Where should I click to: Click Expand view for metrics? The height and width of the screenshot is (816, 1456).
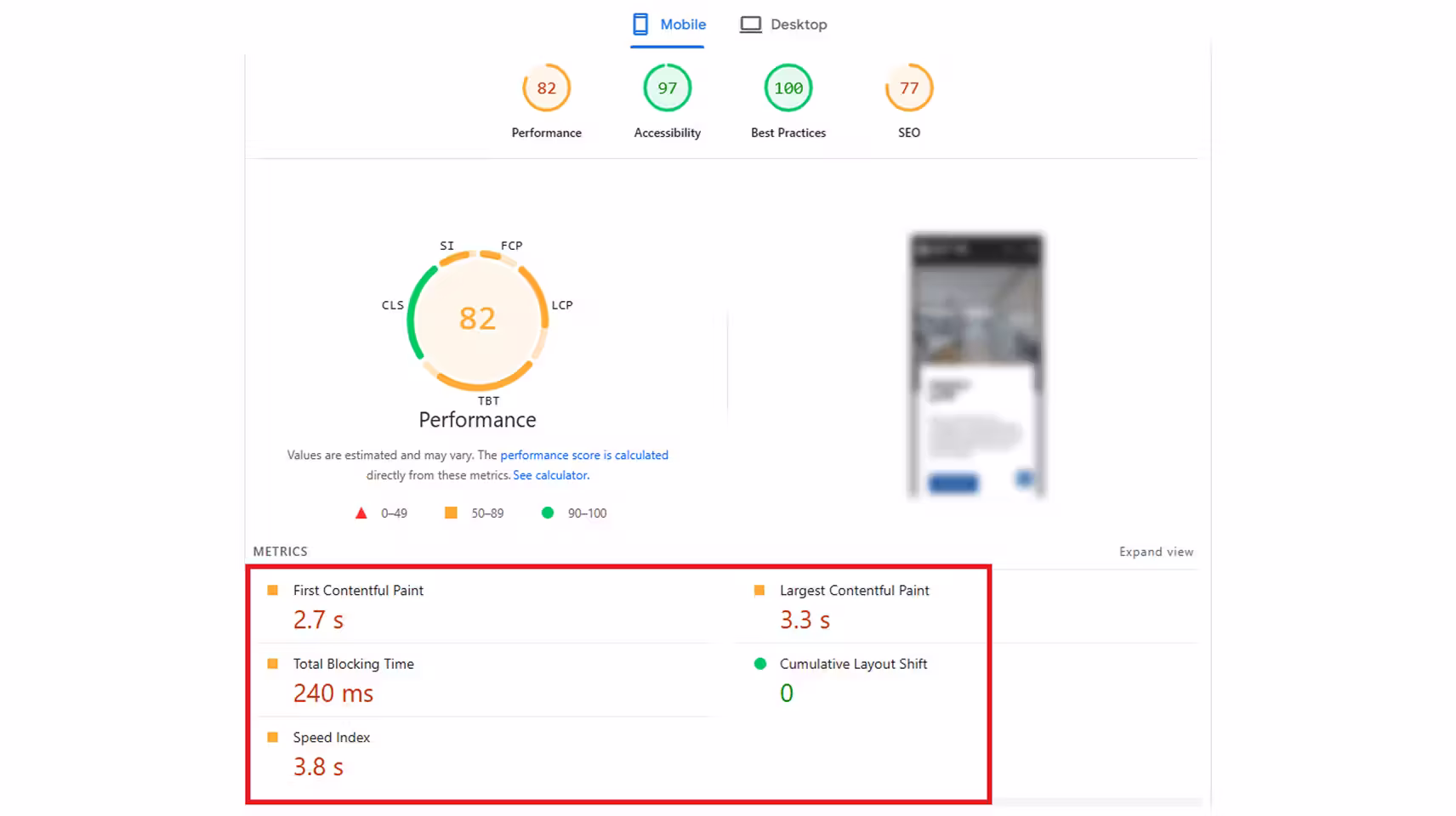(x=1156, y=552)
